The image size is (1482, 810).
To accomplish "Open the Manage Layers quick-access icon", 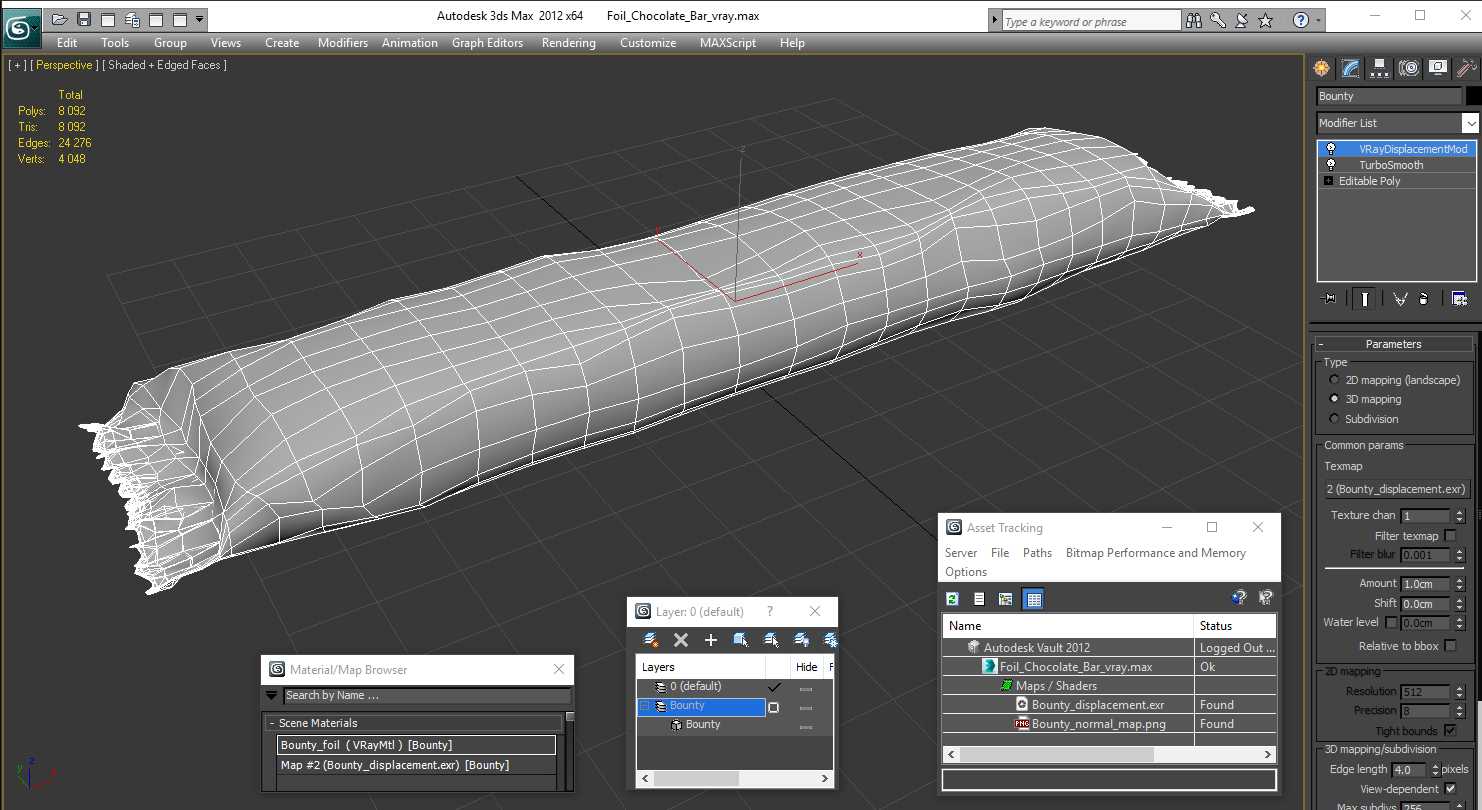I will 131,19.
